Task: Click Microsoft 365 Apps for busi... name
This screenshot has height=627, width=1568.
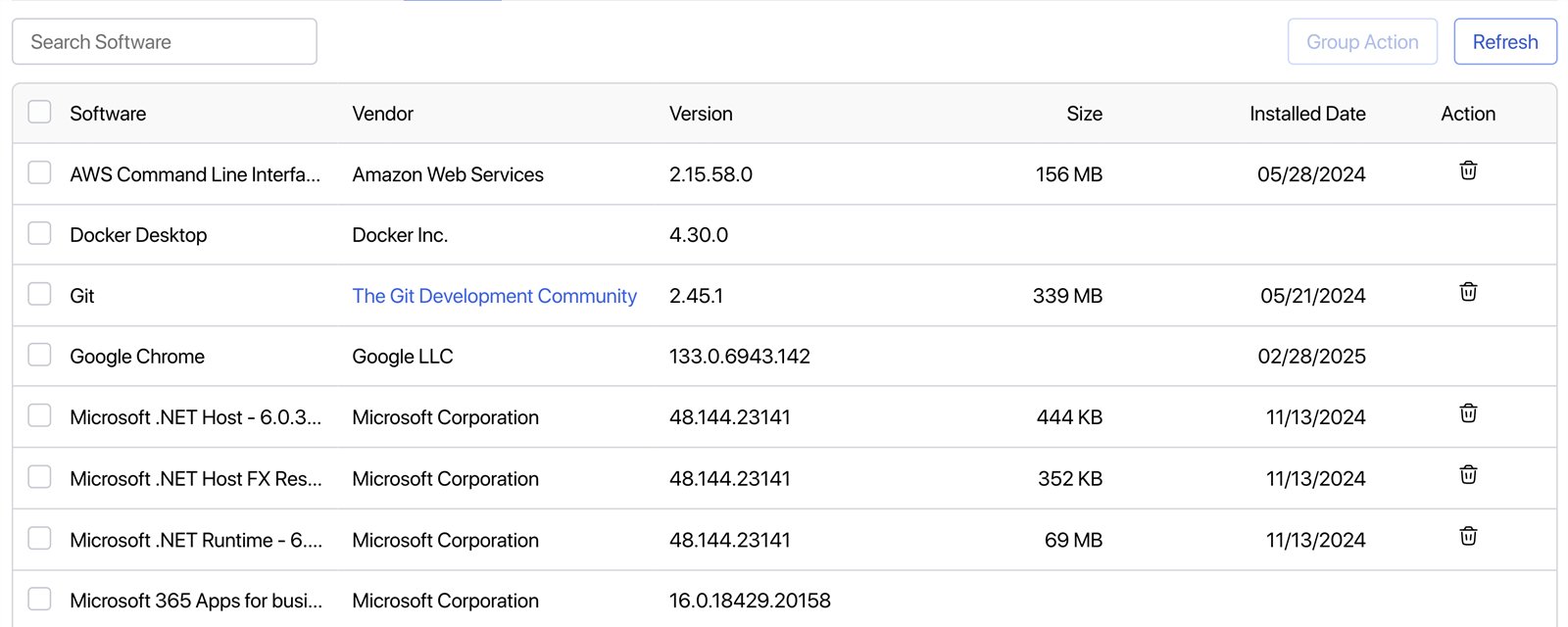Action: point(196,601)
